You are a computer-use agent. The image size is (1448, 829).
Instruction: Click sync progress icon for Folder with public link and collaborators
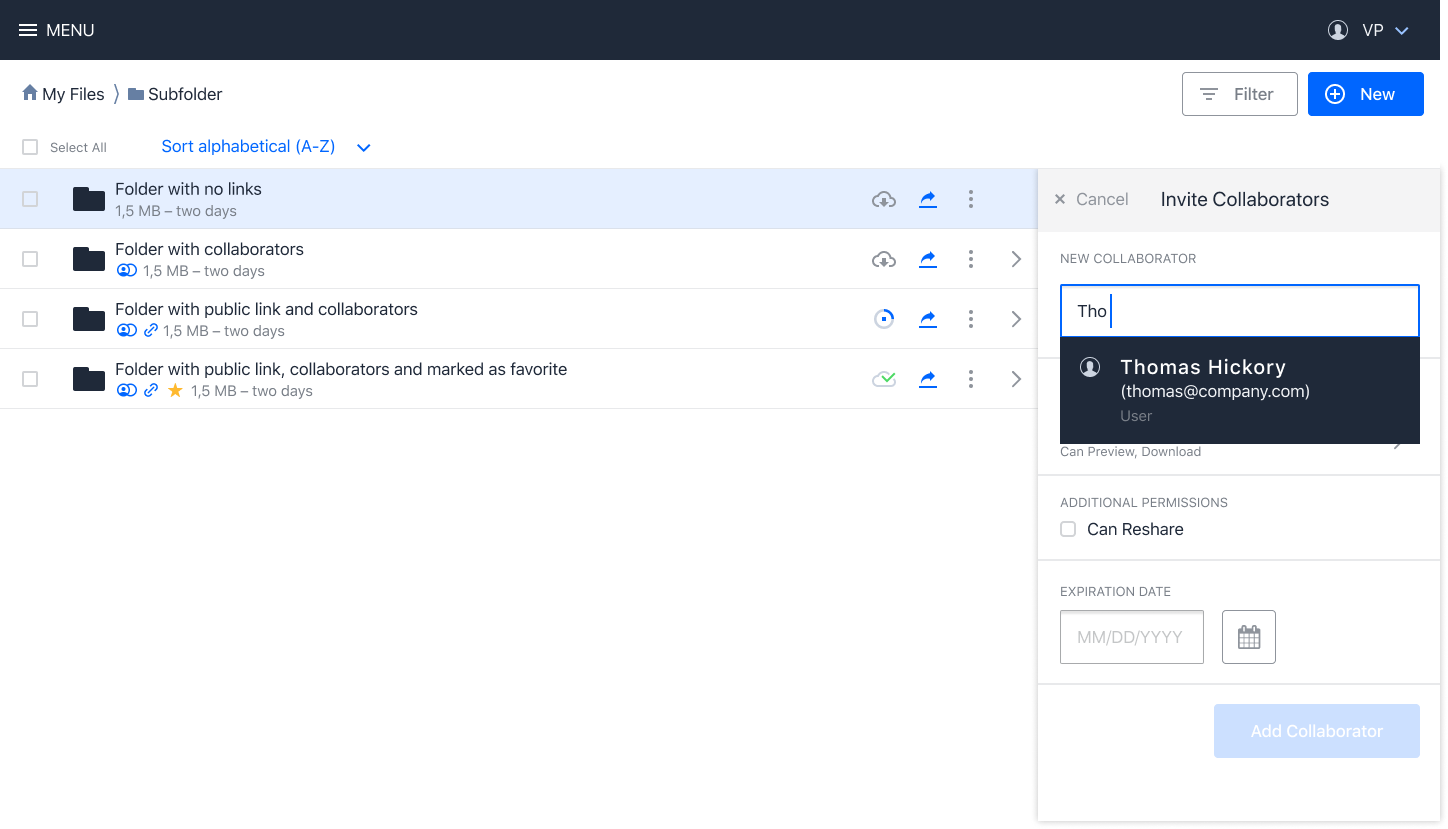(x=884, y=319)
